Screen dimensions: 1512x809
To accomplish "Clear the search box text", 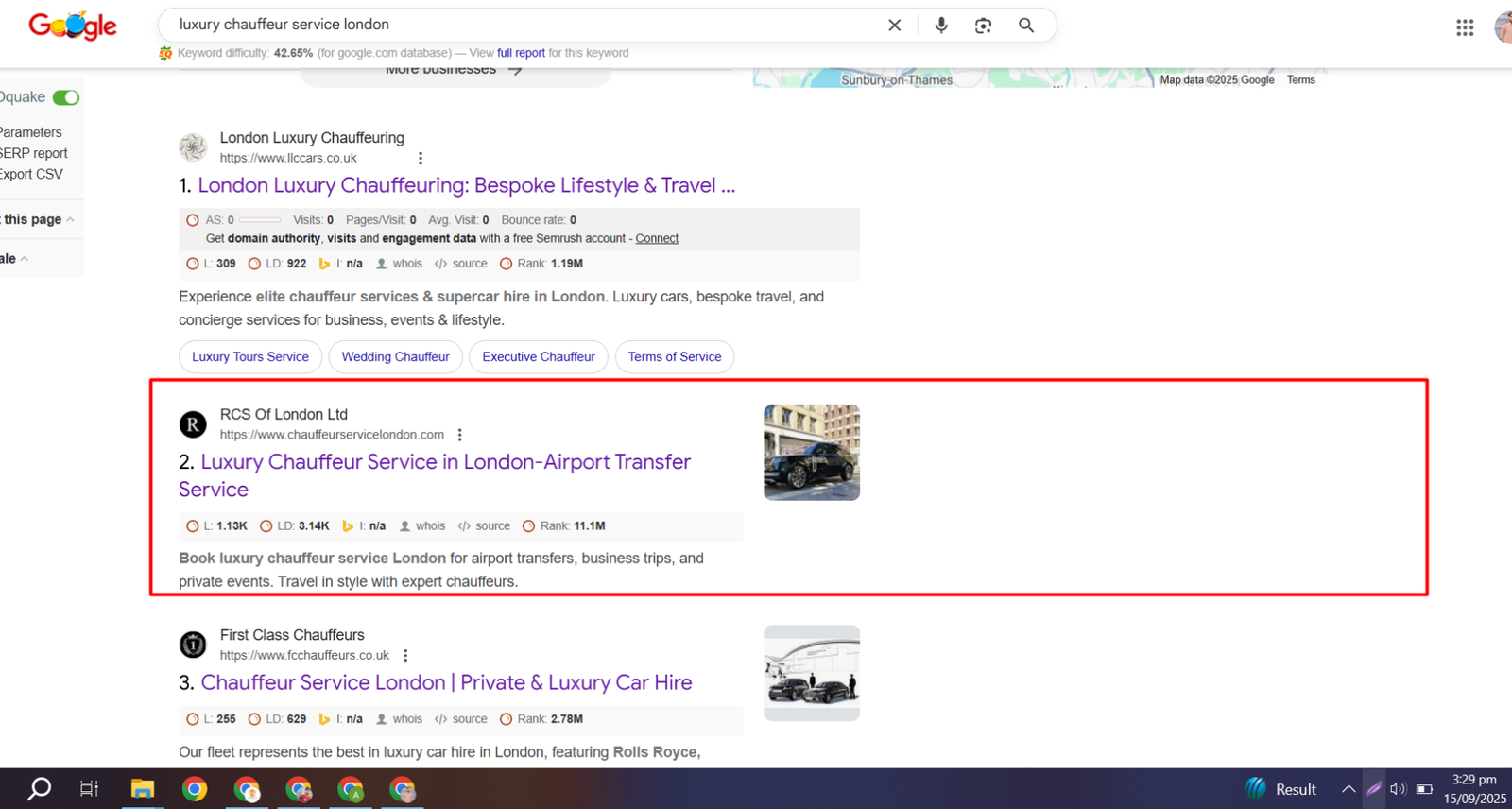I will [894, 26].
